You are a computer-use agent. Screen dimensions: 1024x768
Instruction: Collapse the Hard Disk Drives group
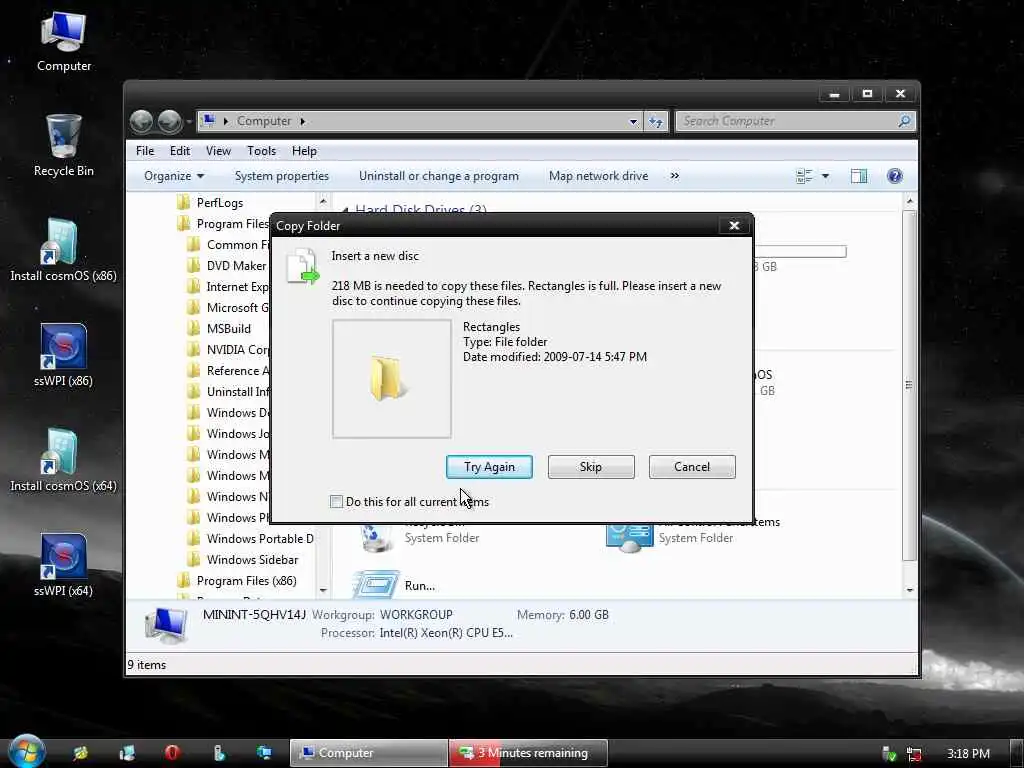345,210
